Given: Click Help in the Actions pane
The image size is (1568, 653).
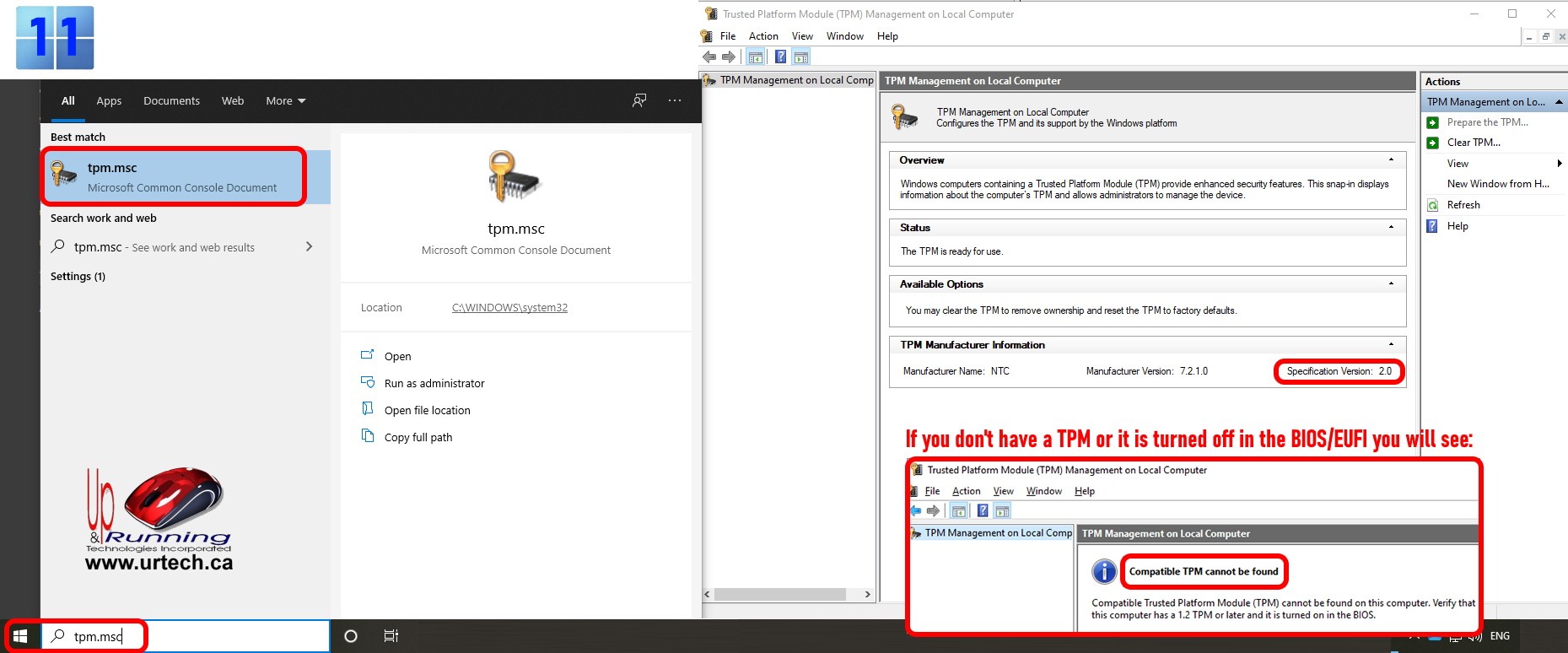Looking at the screenshot, I should (x=1457, y=226).
